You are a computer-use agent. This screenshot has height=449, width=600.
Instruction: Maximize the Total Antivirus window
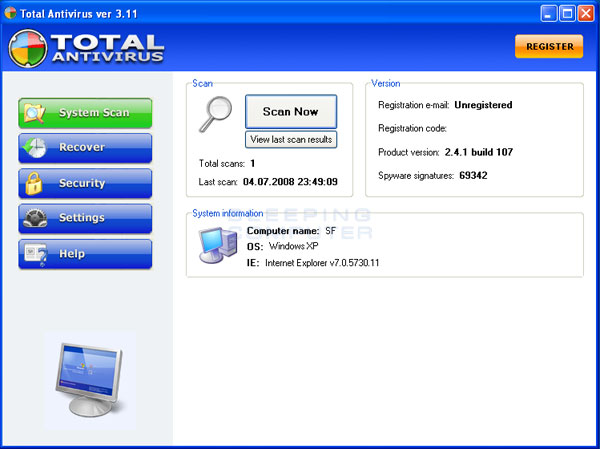pos(567,14)
